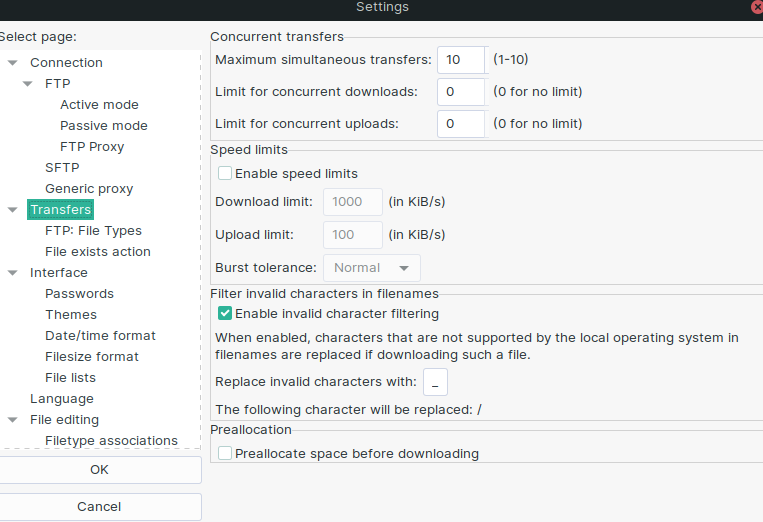Open the Burst tolerance dropdown

[x=371, y=268]
